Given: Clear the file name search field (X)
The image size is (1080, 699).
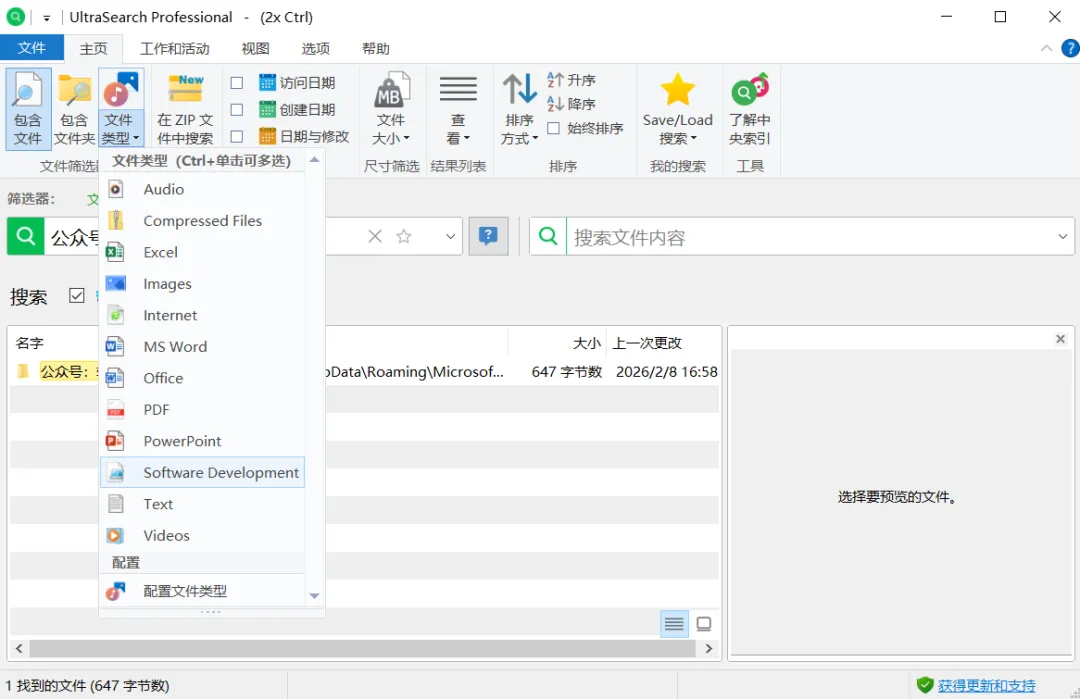Looking at the screenshot, I should [375, 237].
